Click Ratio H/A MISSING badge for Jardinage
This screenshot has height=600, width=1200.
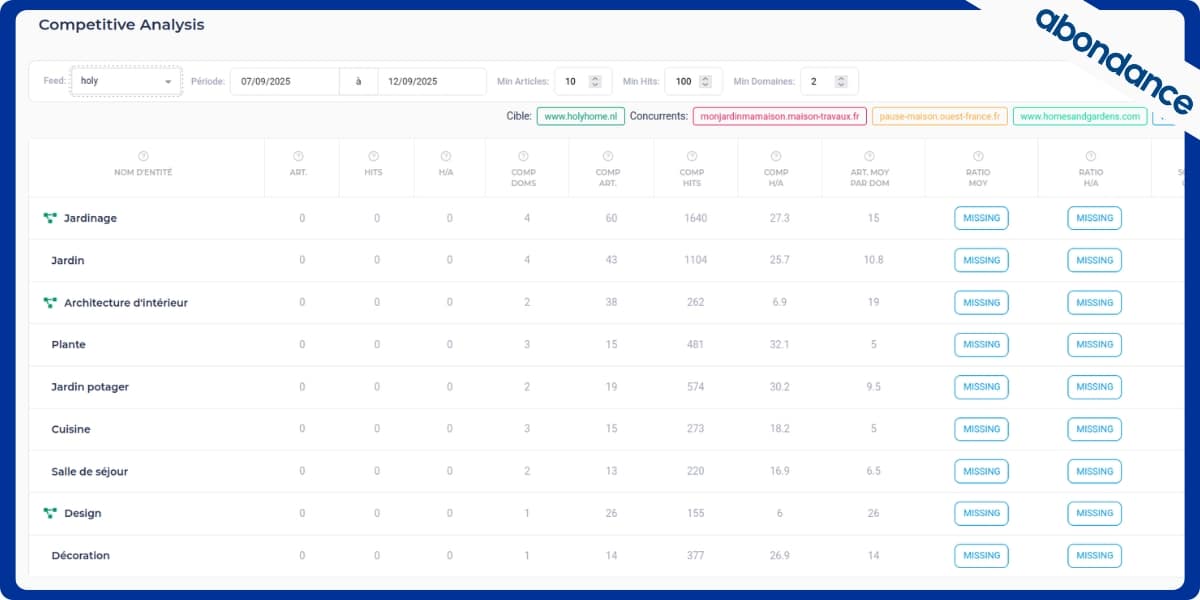(1094, 218)
